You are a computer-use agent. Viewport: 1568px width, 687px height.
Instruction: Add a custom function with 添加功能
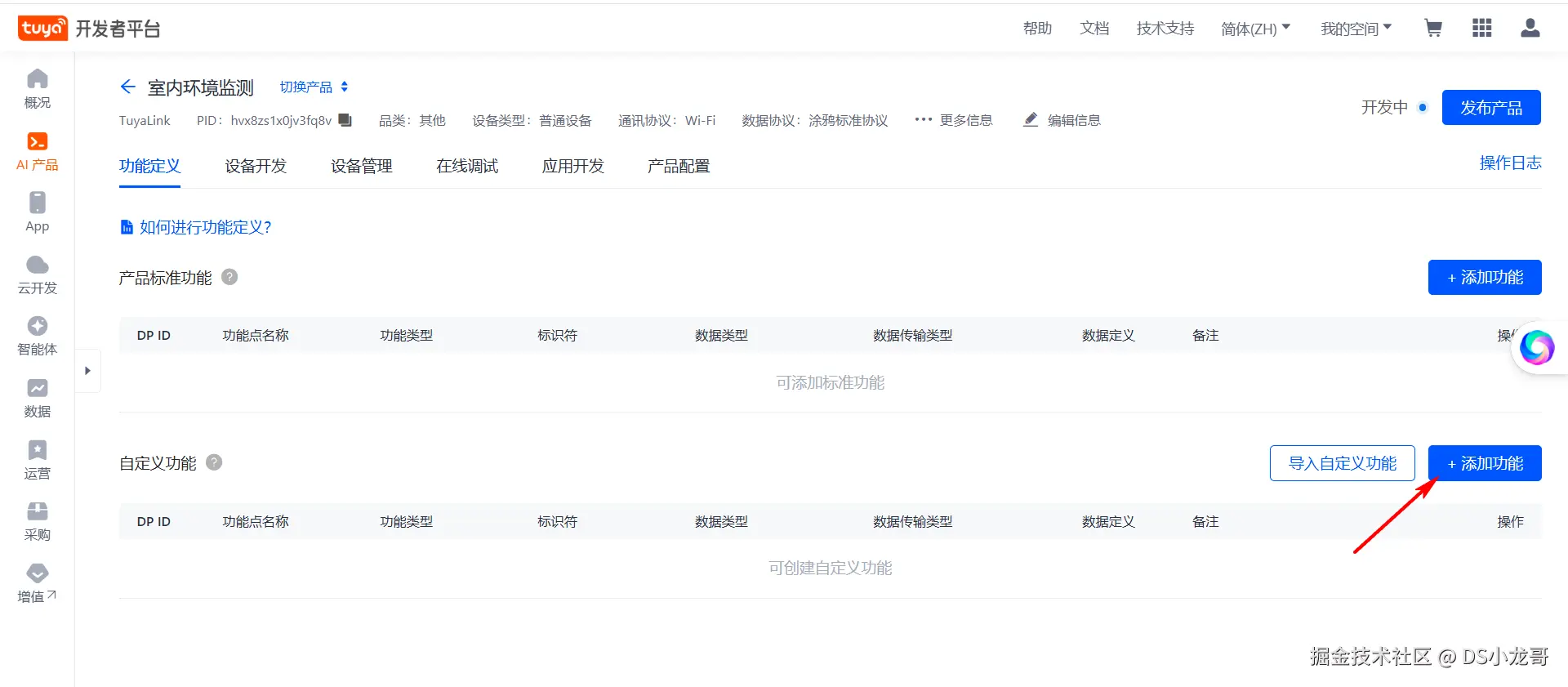(1485, 463)
